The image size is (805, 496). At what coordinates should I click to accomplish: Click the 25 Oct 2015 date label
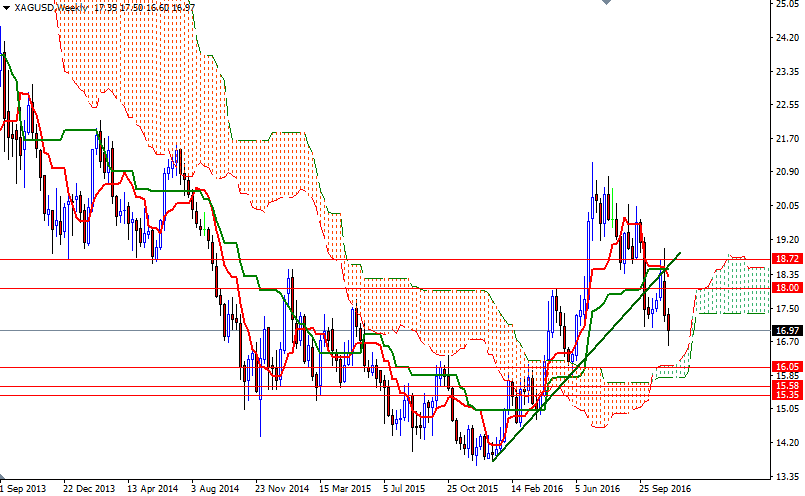coord(472,488)
